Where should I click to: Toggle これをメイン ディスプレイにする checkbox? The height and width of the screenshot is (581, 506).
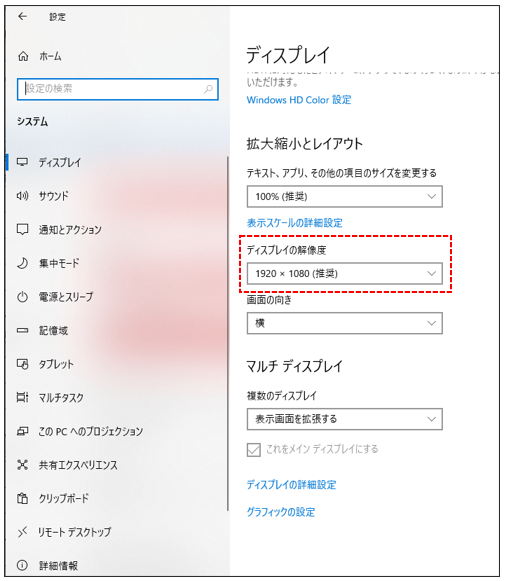[254, 450]
